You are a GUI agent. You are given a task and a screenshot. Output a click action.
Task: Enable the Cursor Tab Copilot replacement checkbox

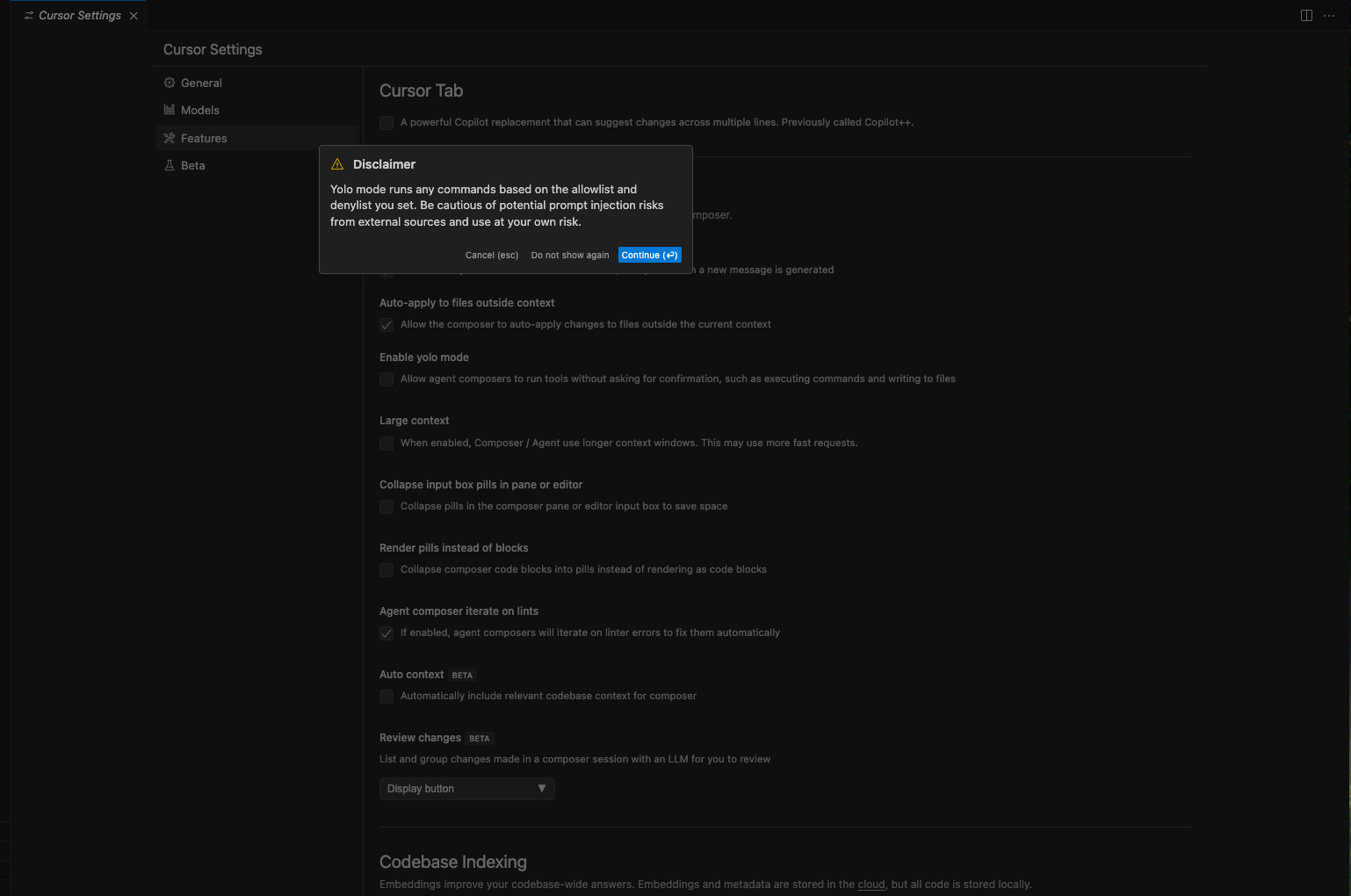point(387,123)
